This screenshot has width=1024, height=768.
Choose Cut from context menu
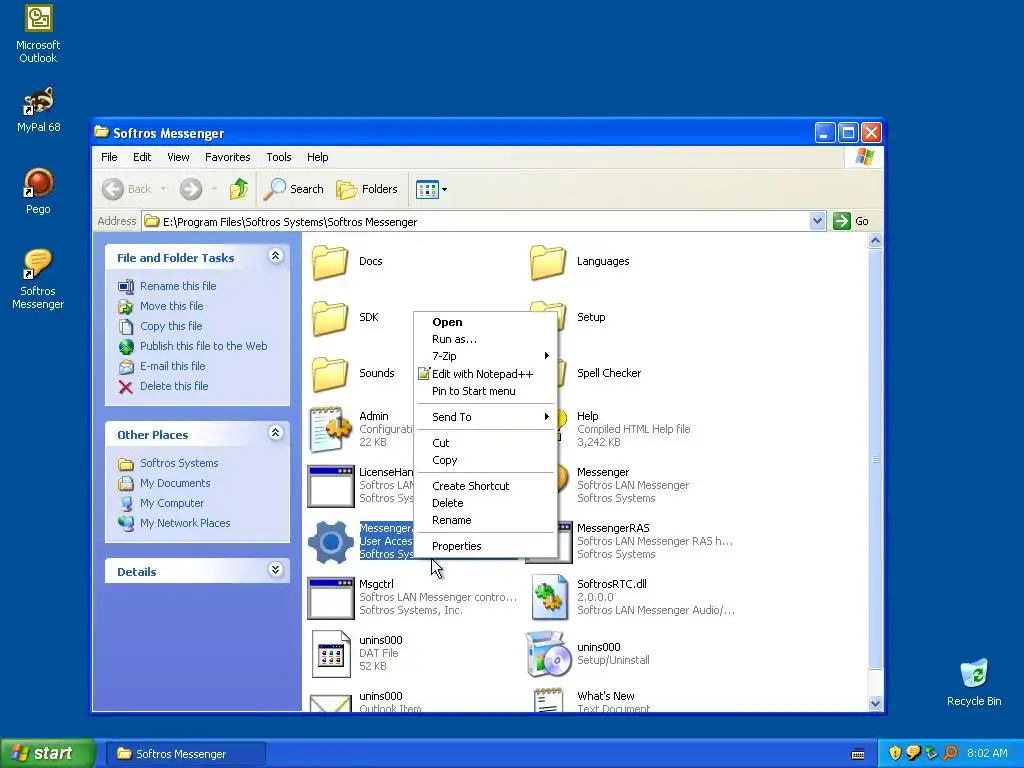click(x=485, y=443)
